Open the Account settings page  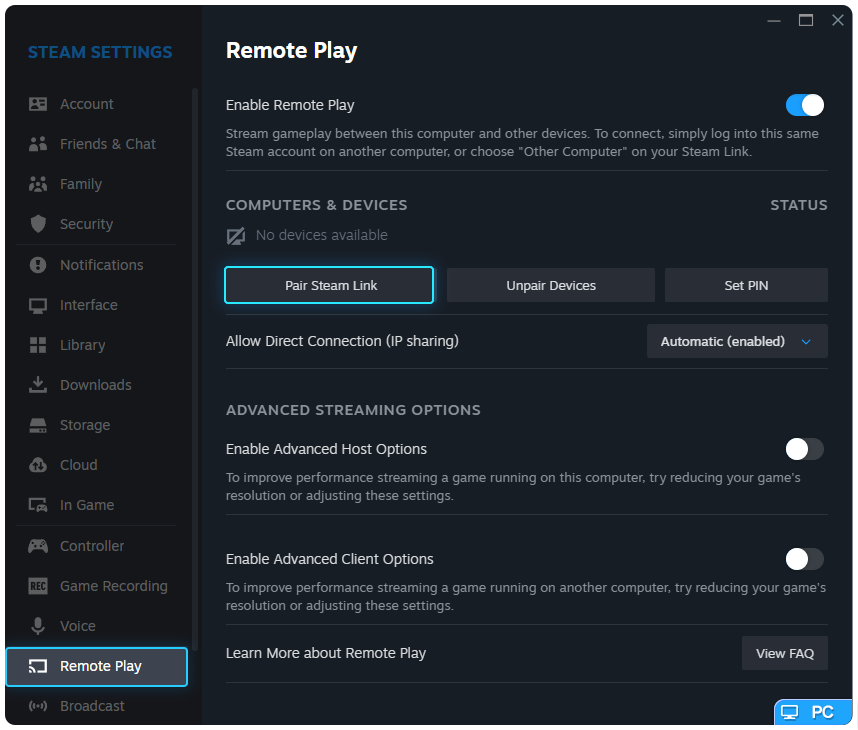coord(97,104)
